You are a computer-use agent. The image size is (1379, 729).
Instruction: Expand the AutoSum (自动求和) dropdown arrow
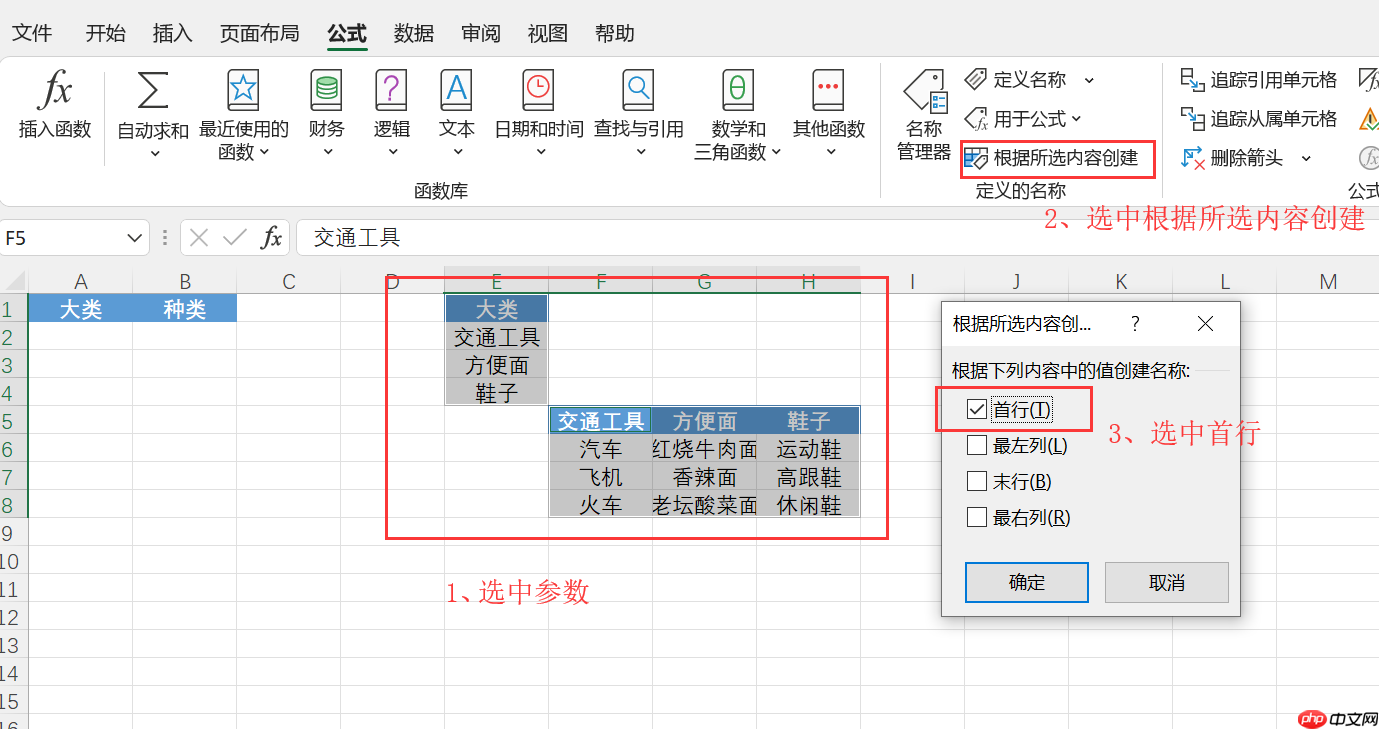click(154, 153)
